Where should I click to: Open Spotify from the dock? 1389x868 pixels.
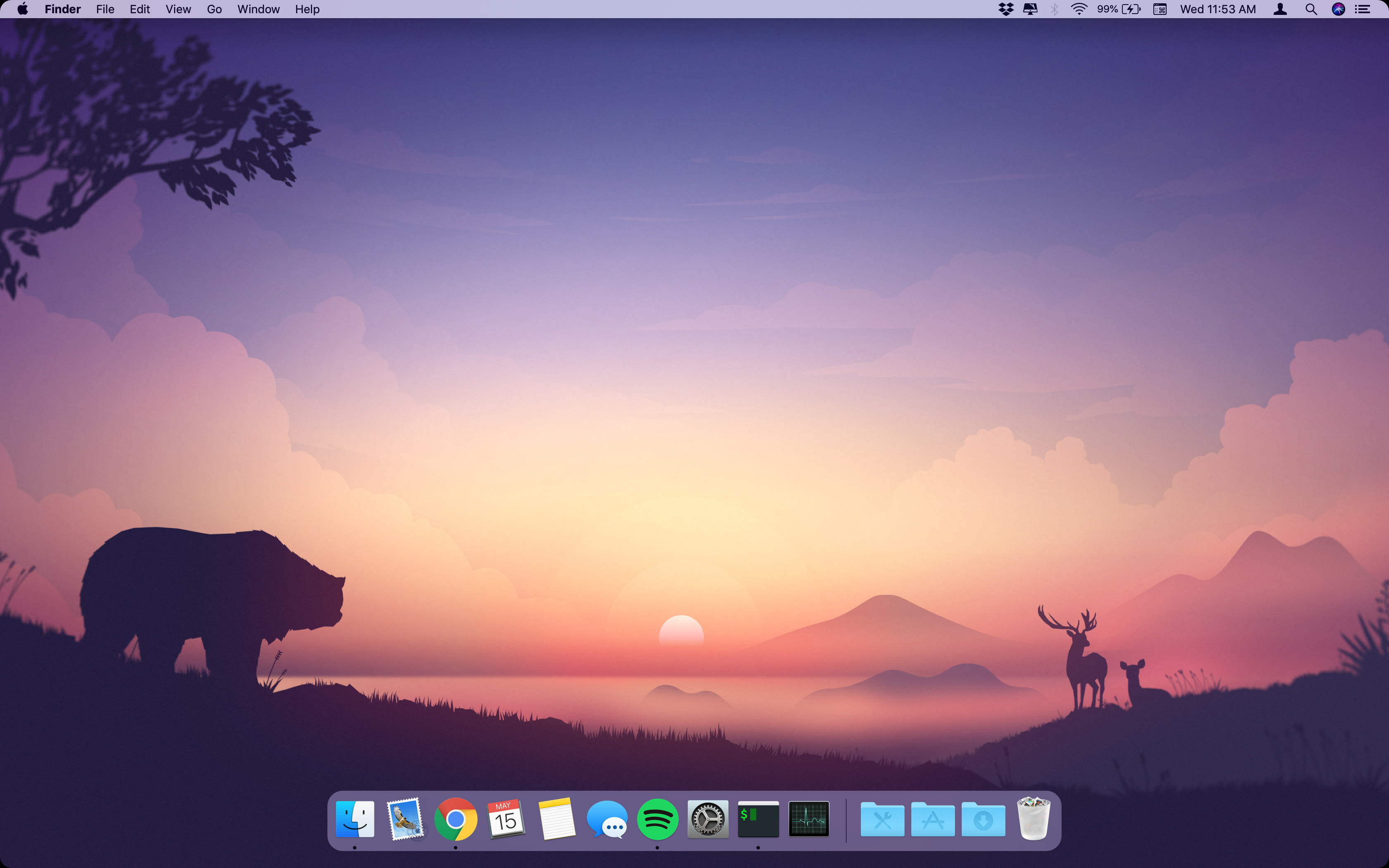pyautogui.click(x=657, y=820)
